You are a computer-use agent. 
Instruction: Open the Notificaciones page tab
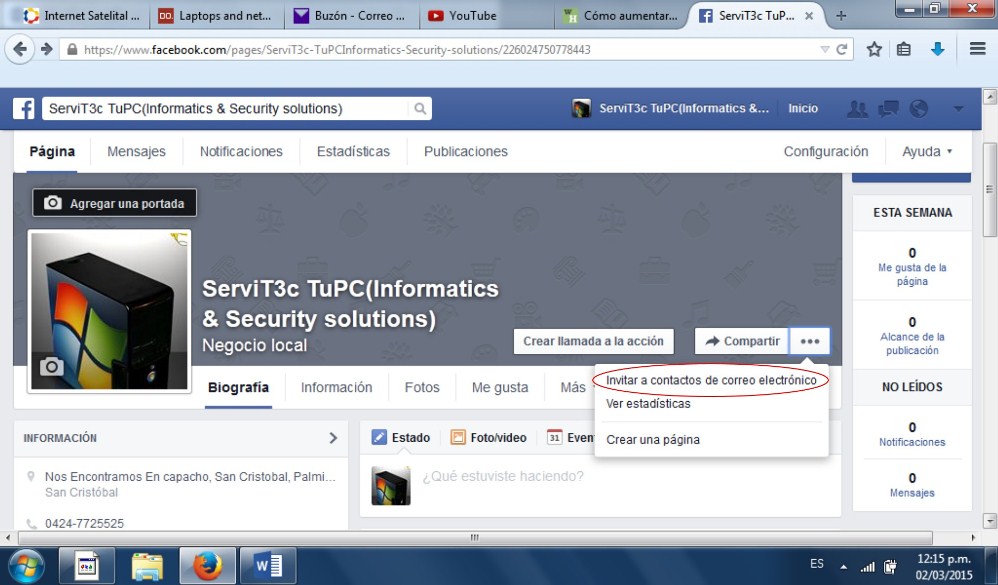(241, 152)
